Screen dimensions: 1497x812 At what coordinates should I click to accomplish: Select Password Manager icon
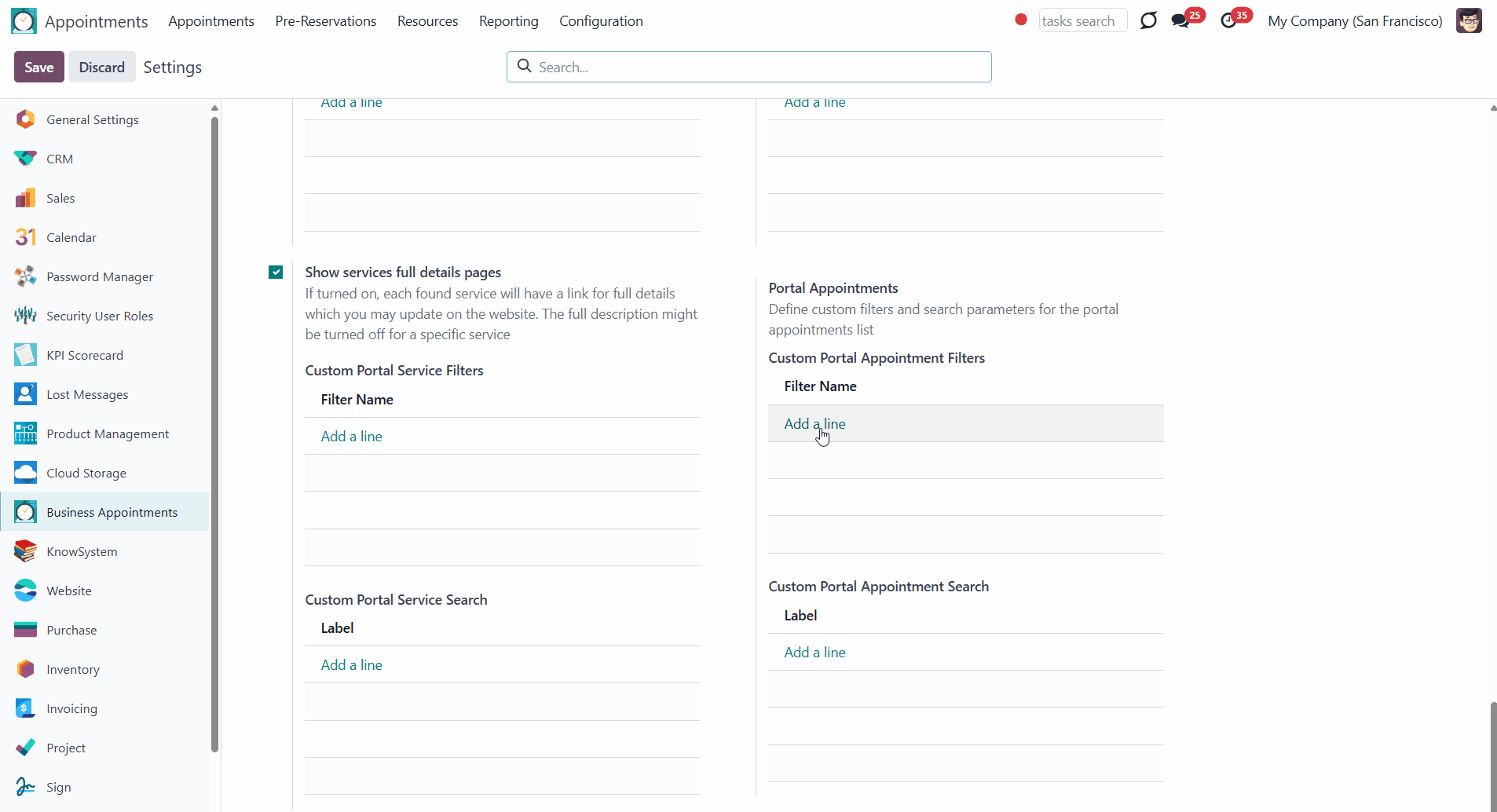pos(25,276)
